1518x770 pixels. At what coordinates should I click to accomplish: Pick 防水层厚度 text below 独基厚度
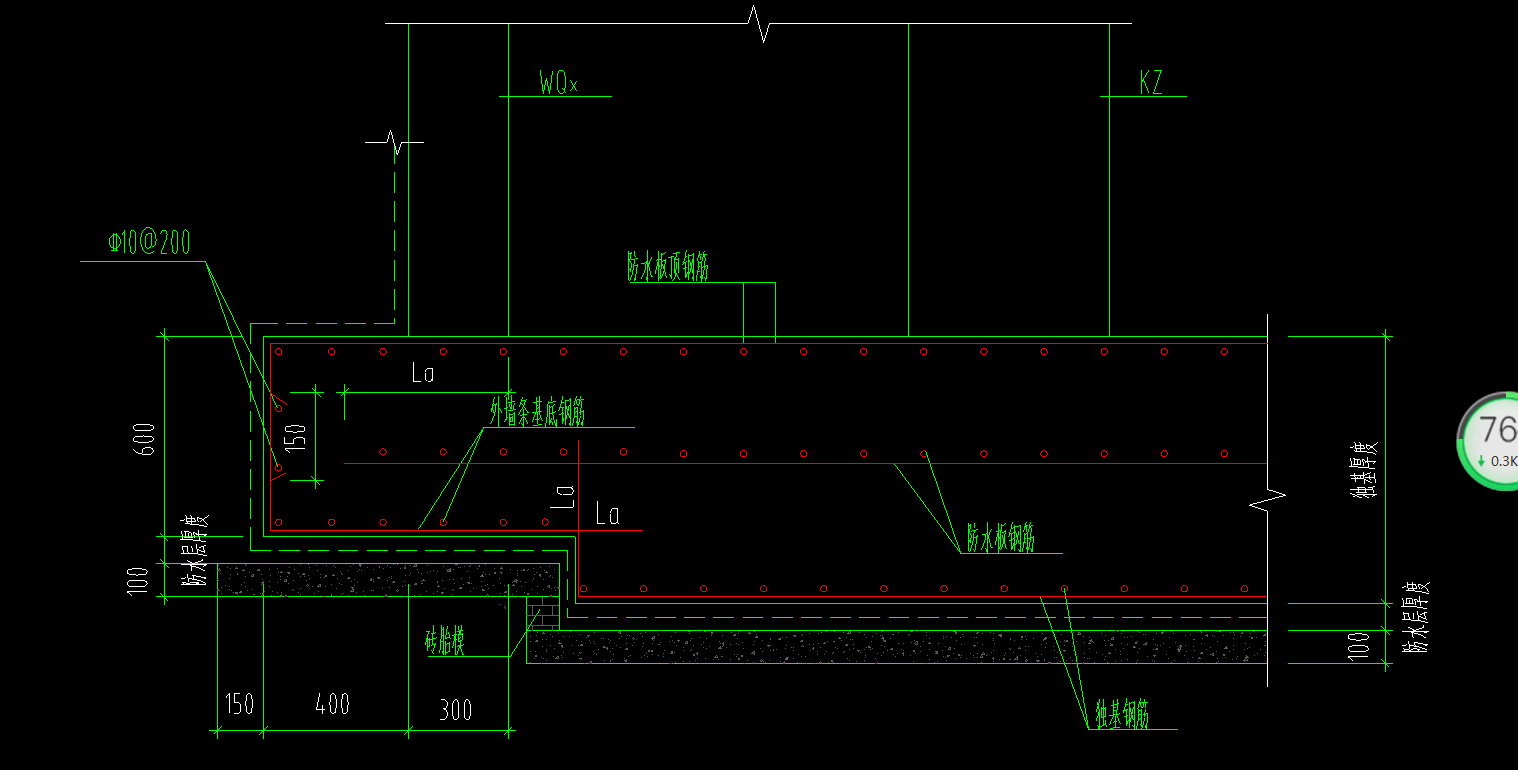(1415, 617)
